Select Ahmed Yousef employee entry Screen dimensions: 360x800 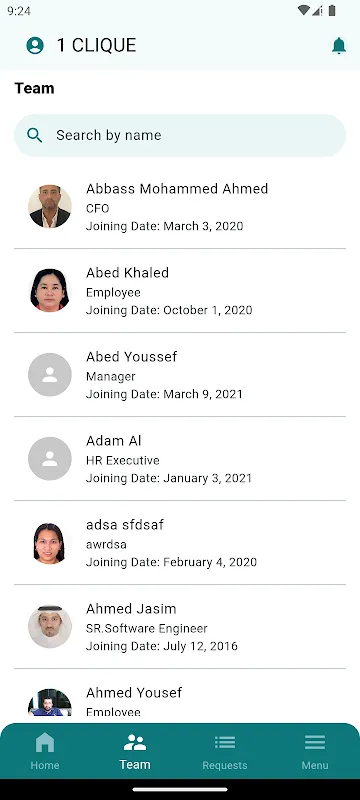coord(180,696)
